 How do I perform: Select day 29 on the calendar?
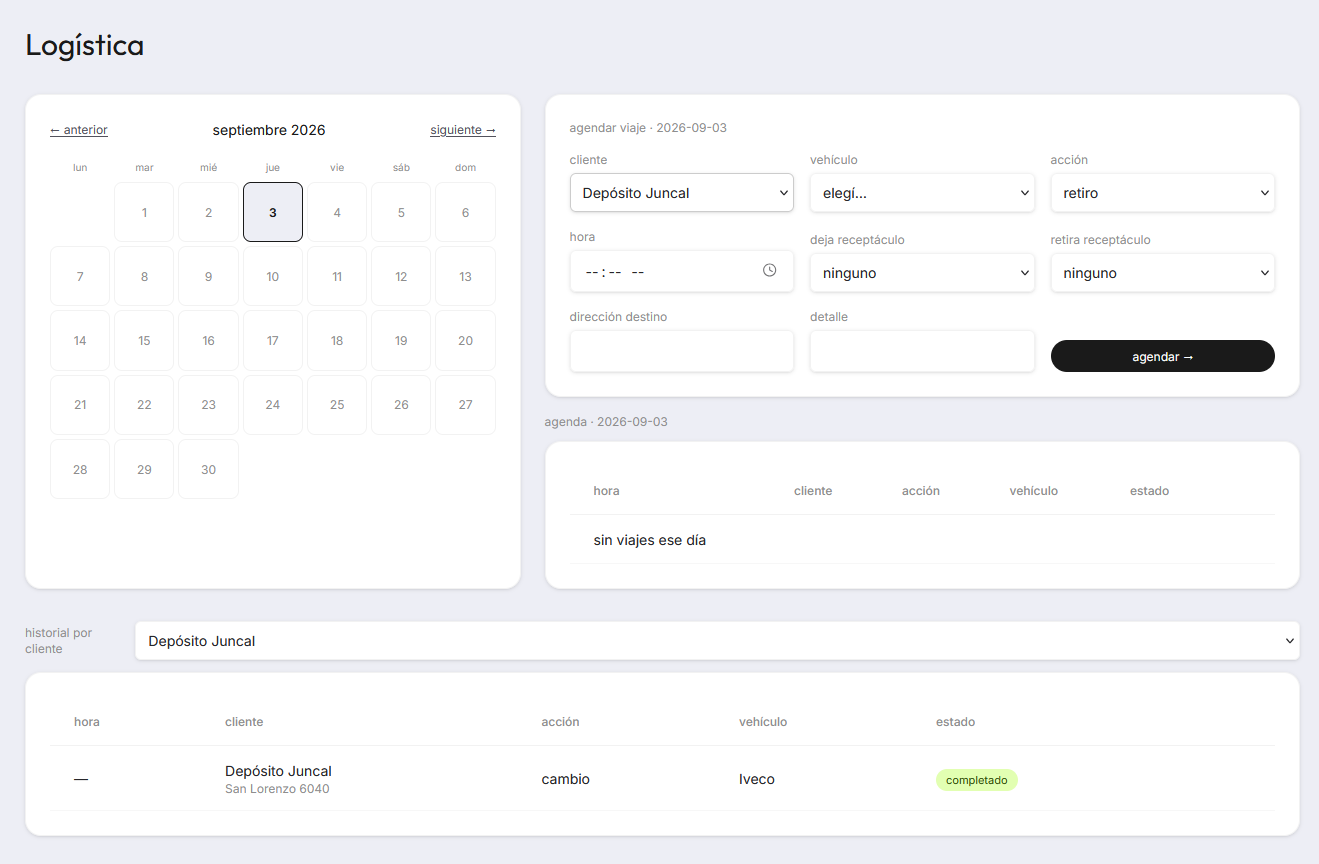(x=144, y=469)
